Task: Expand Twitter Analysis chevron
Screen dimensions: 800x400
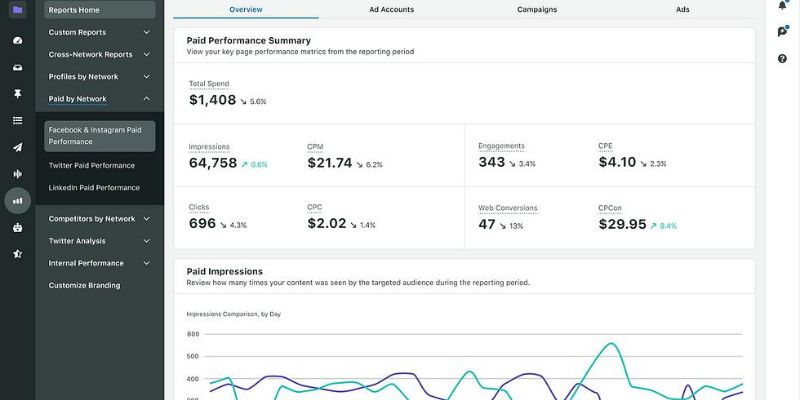Action: click(x=146, y=241)
